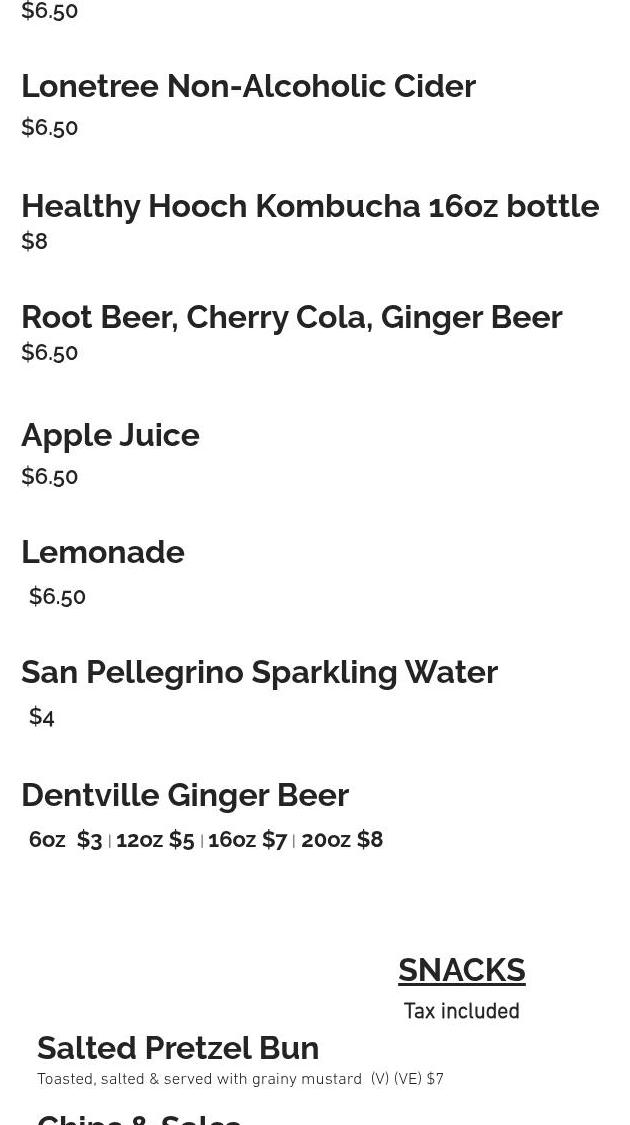This screenshot has width=630, height=1125.
Task: Select the Salted Pretzel Bun item
Action: pos(178,1048)
